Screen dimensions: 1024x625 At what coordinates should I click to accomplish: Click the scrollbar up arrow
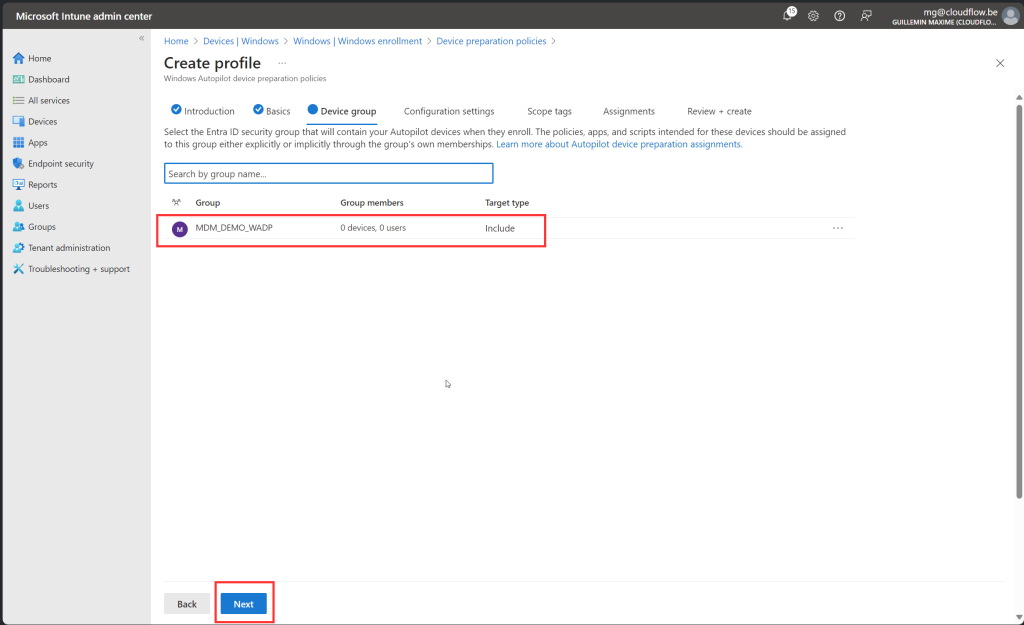coord(1019,97)
